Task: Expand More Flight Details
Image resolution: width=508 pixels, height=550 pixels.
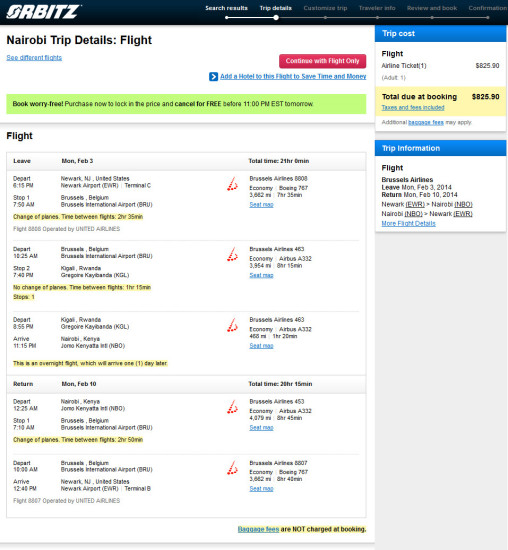Action: pos(408,223)
